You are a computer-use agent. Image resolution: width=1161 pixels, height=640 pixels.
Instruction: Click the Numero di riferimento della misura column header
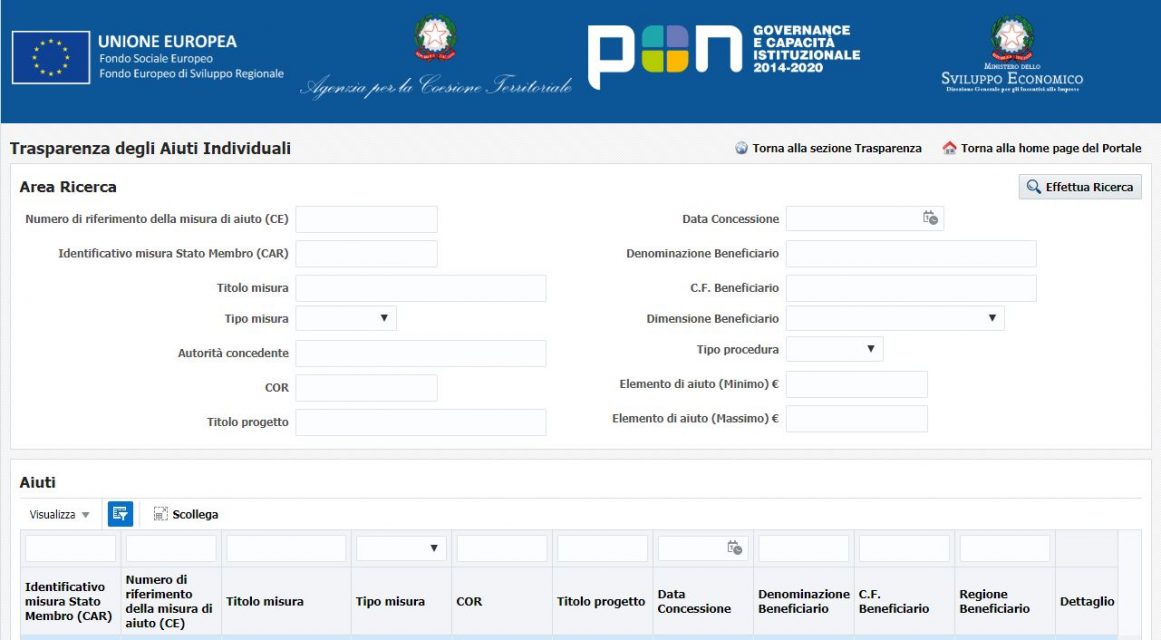tap(171, 601)
